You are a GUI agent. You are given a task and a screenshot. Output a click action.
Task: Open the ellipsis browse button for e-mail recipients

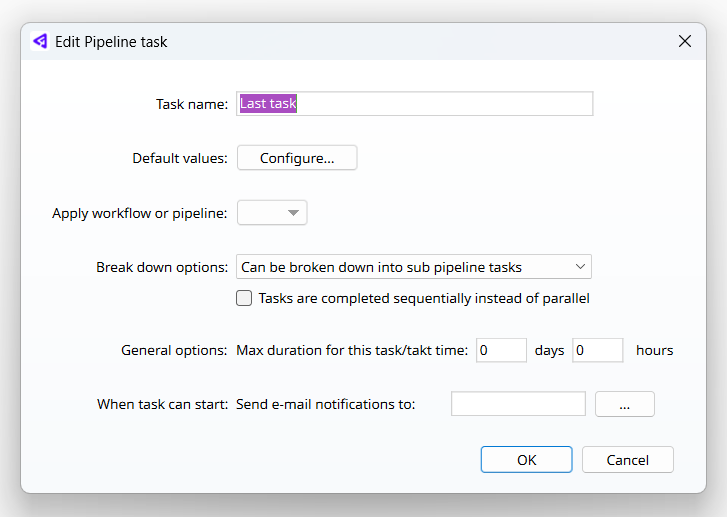[x=625, y=404]
